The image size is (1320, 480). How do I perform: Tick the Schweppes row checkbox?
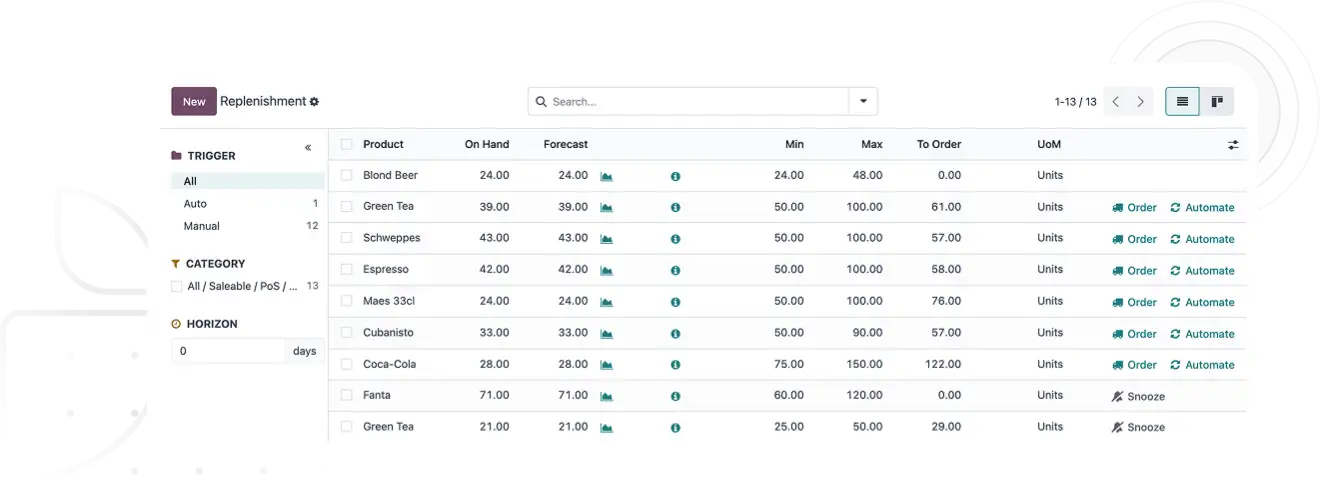[x=346, y=238]
